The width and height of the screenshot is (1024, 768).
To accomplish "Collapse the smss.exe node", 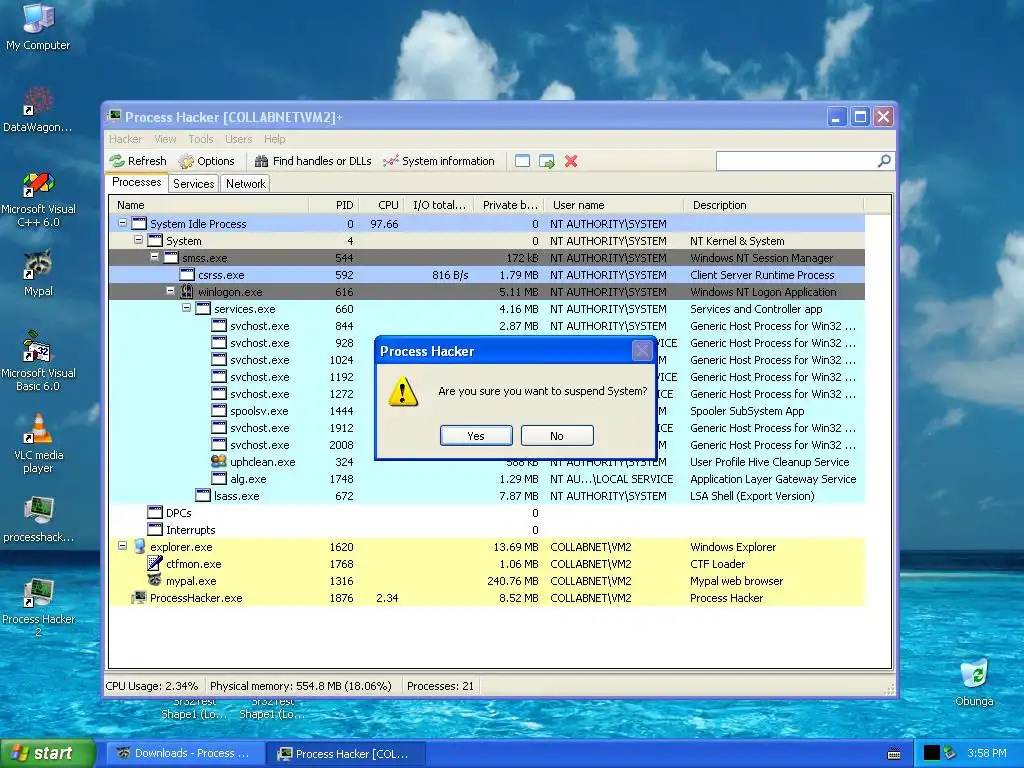I will tap(155, 257).
